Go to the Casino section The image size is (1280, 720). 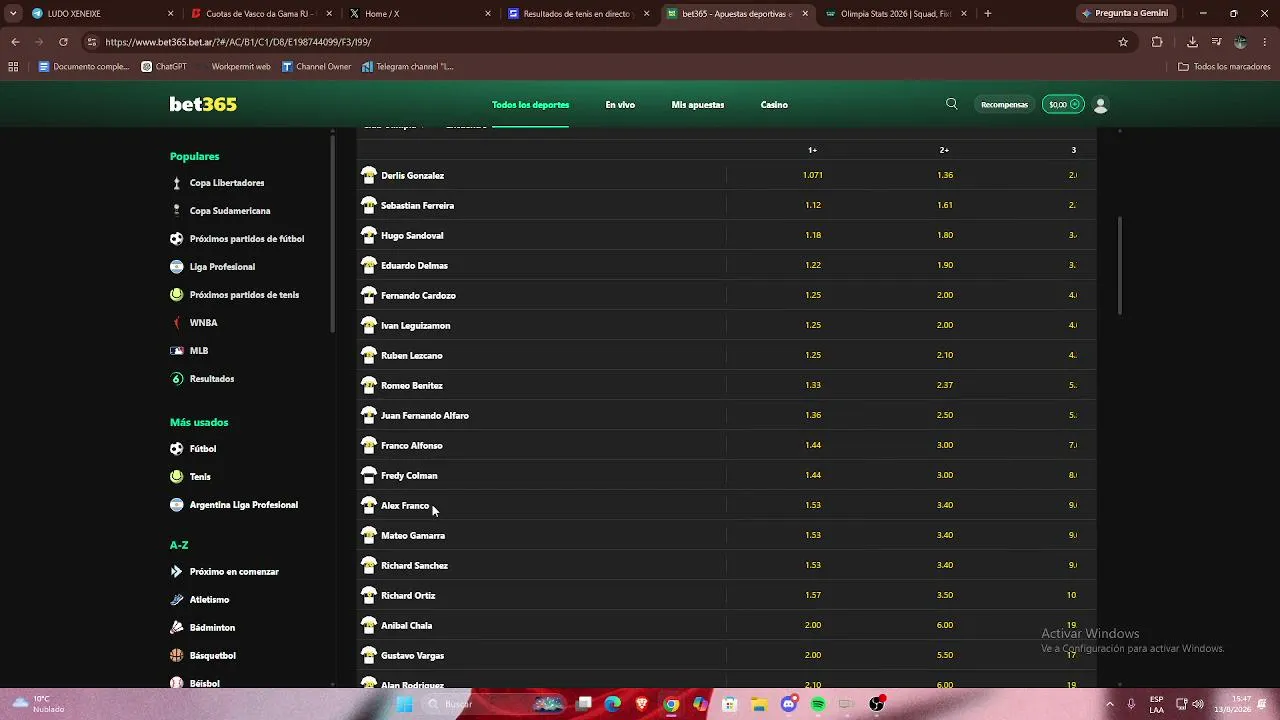[774, 105]
